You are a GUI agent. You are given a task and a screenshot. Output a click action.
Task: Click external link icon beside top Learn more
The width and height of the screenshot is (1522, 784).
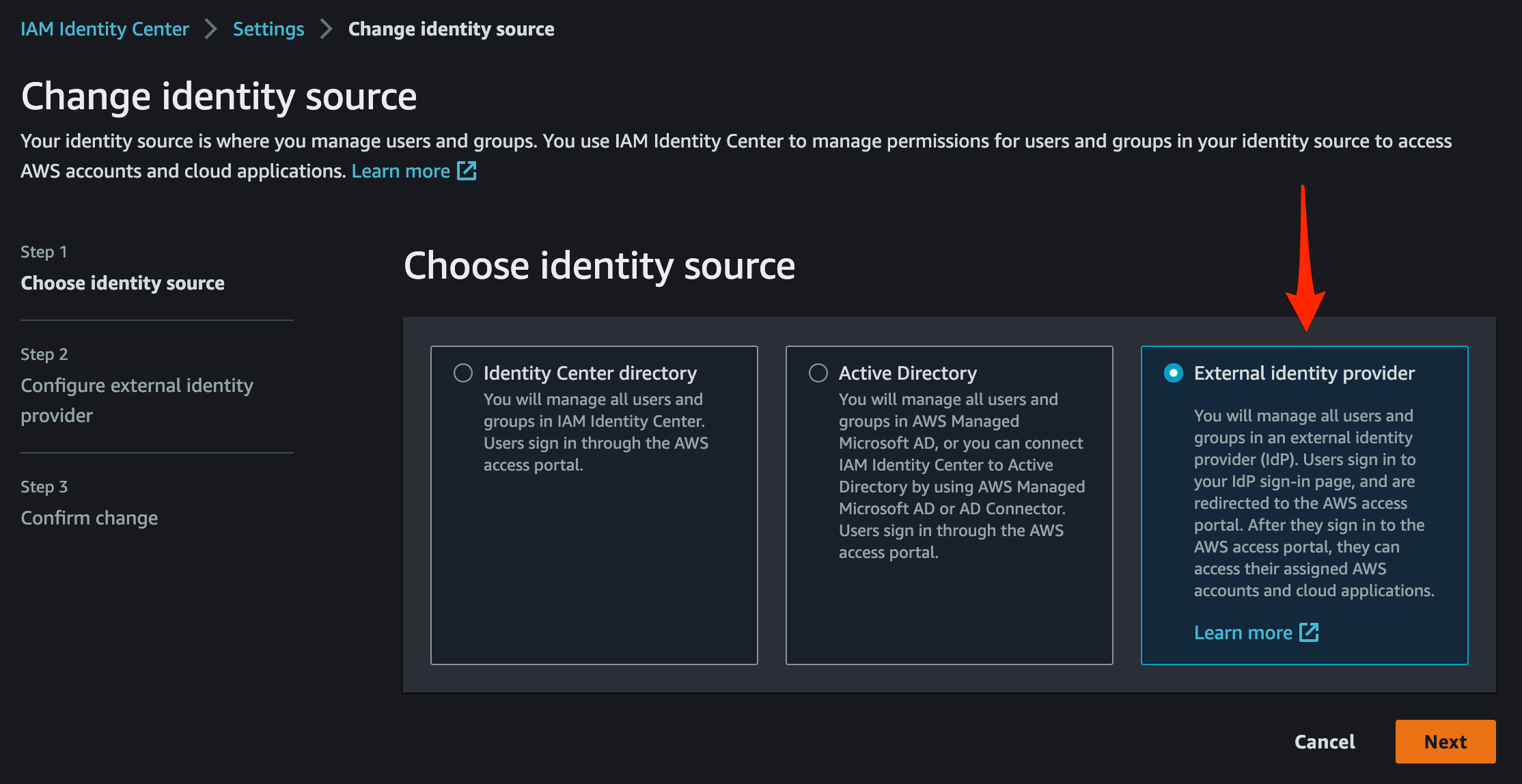[467, 171]
